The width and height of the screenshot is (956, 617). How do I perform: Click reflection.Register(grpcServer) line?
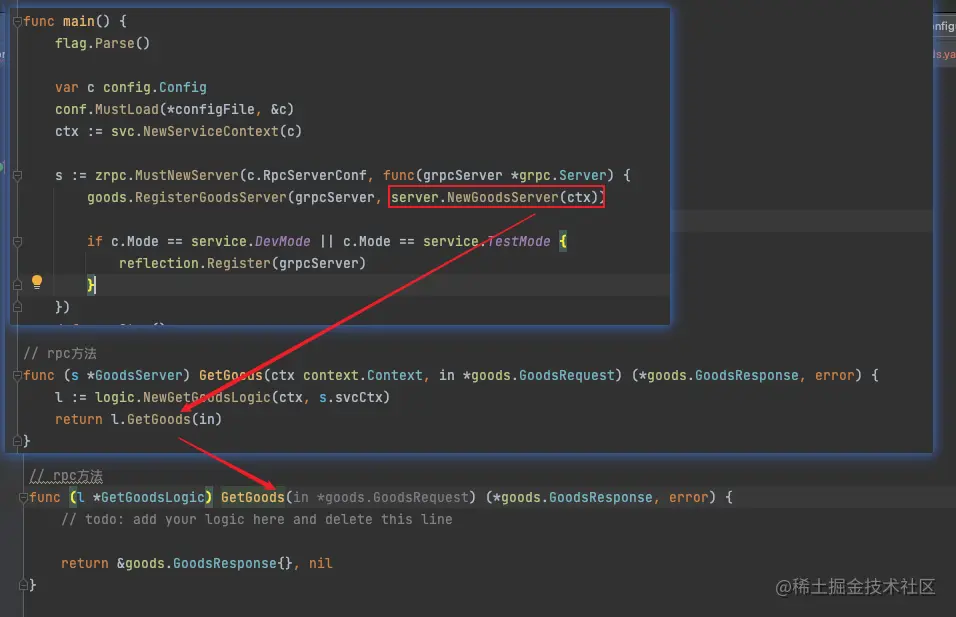(x=242, y=263)
